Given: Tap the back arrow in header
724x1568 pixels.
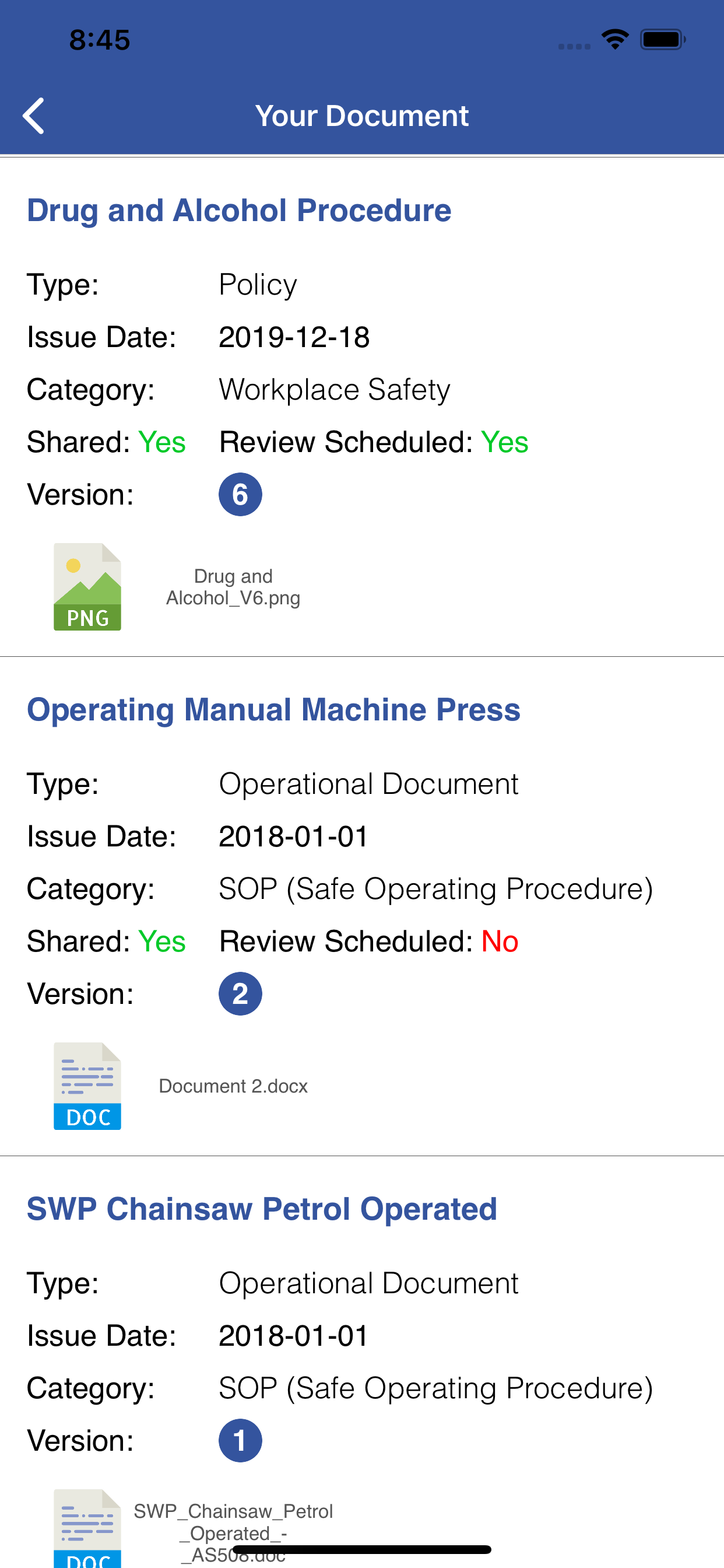Looking at the screenshot, I should point(33,116).
